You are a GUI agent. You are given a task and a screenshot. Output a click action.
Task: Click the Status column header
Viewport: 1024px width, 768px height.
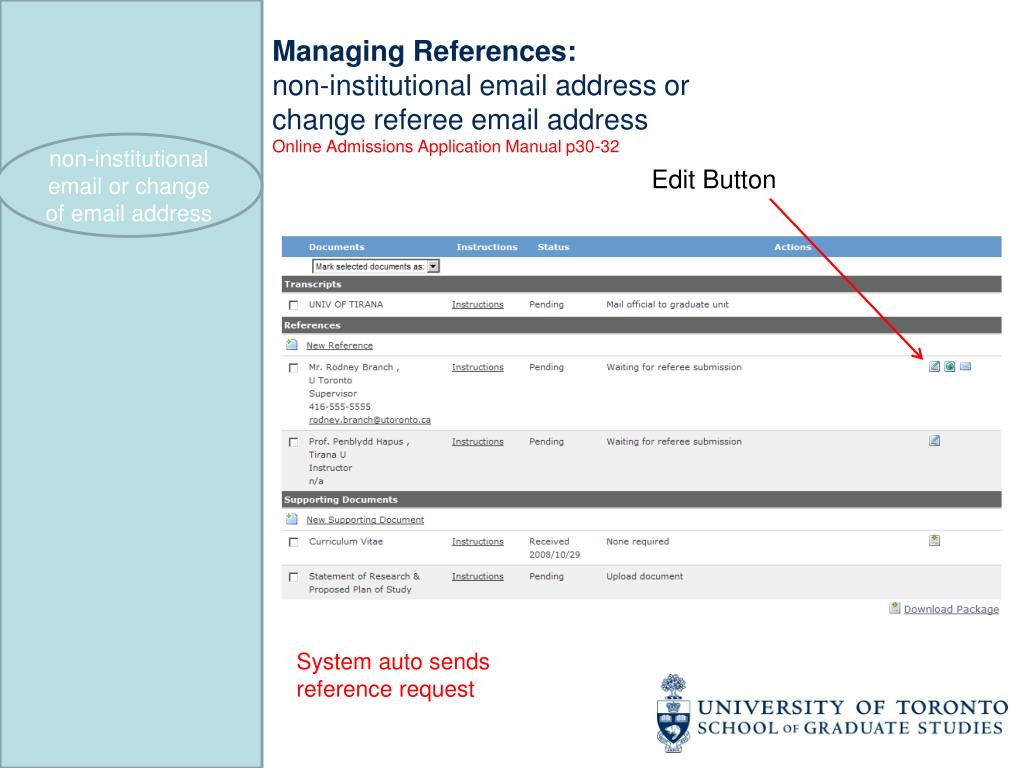[x=553, y=247]
